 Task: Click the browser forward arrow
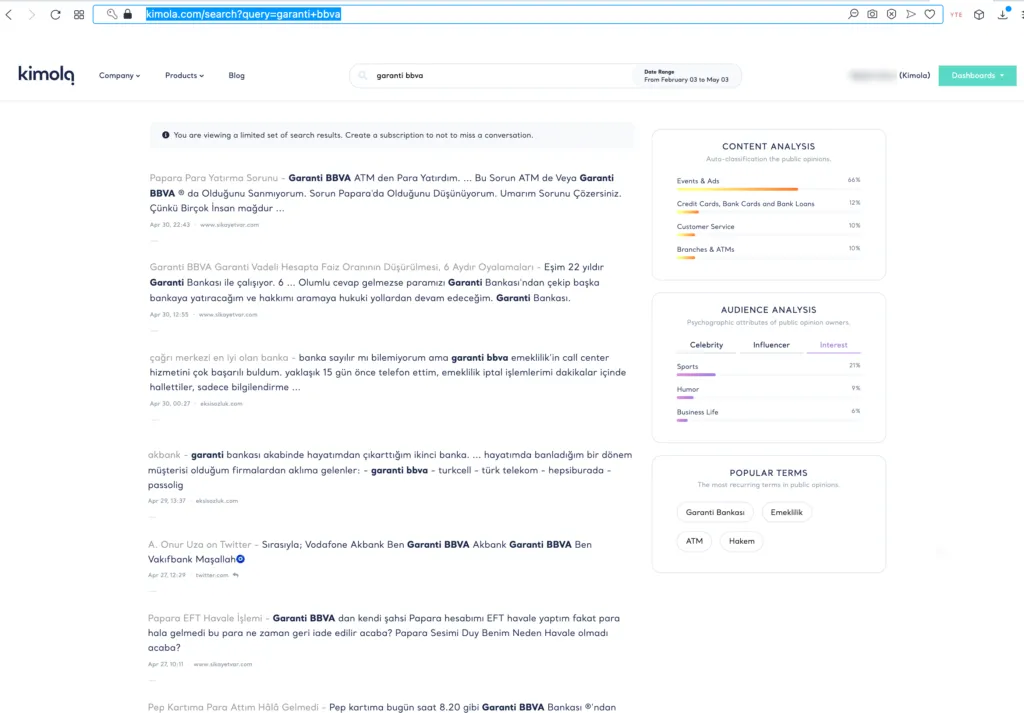tap(31, 14)
